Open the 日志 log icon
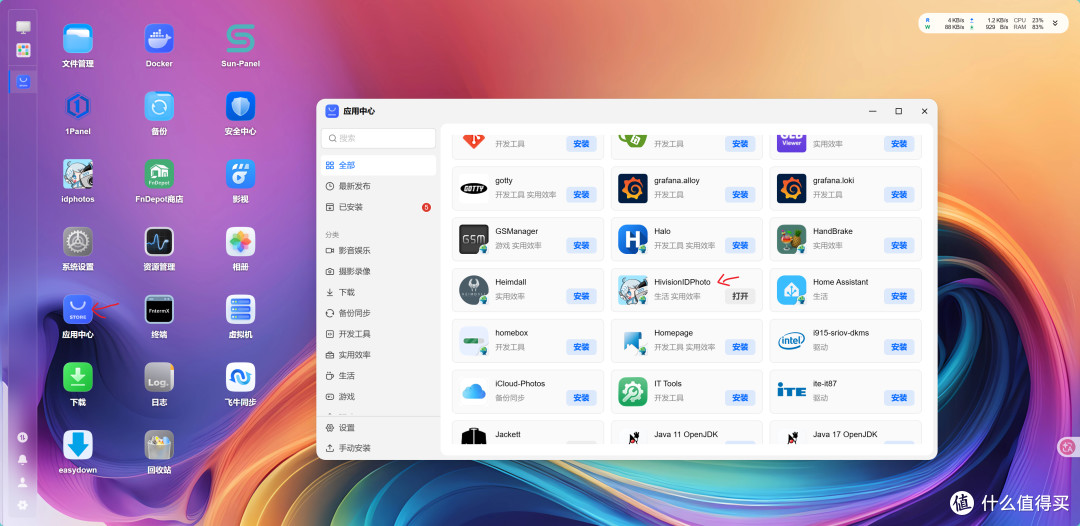Screen dimensions: 1080x526 pos(159,377)
